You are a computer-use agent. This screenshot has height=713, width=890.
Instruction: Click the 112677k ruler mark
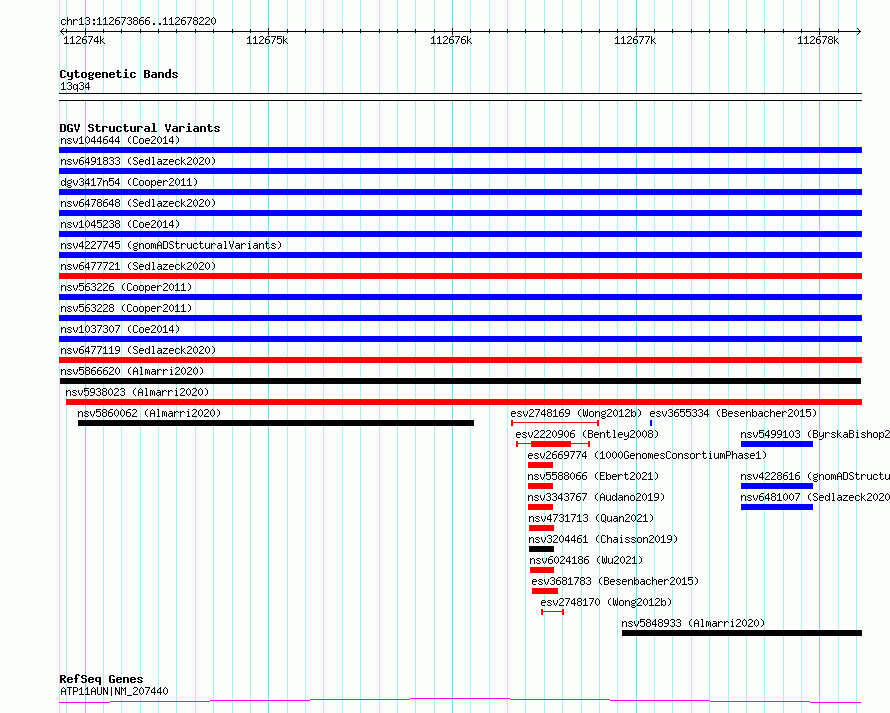coord(635,40)
